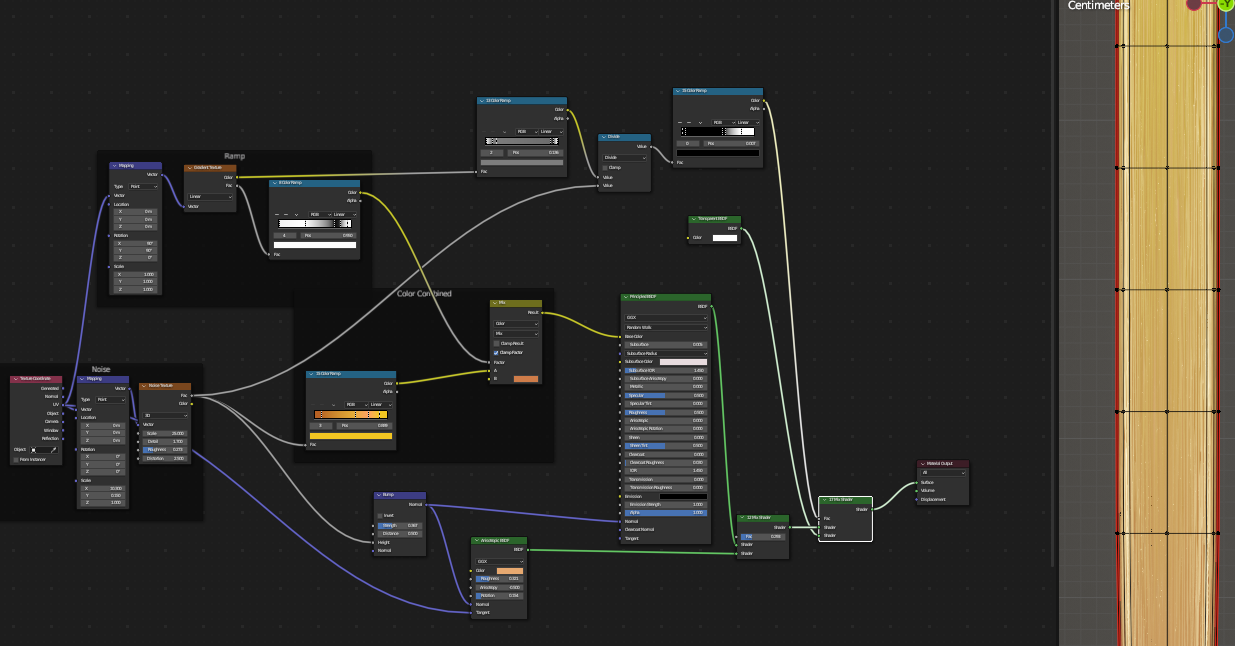Uncheck Clamp Factor on the Mix node
1235x646 pixels.
point(497,352)
